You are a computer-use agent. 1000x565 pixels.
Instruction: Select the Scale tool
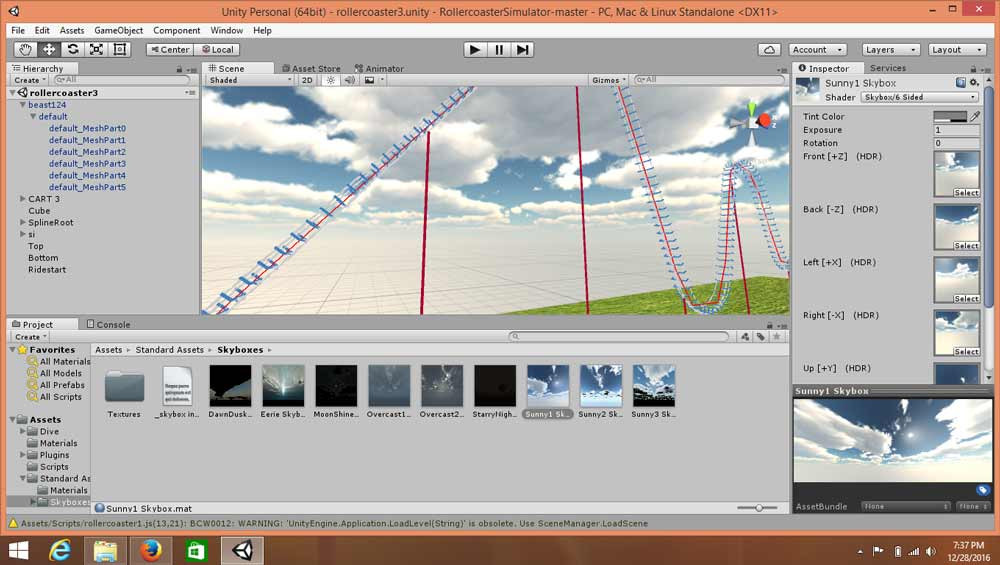(96, 49)
